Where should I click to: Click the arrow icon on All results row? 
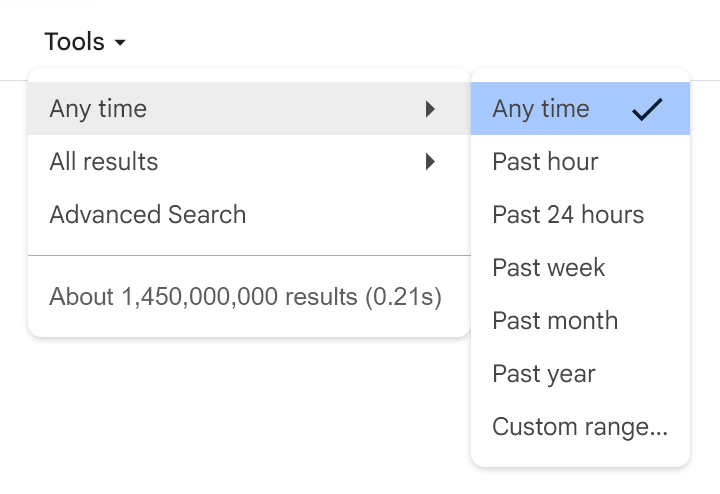tap(430, 162)
